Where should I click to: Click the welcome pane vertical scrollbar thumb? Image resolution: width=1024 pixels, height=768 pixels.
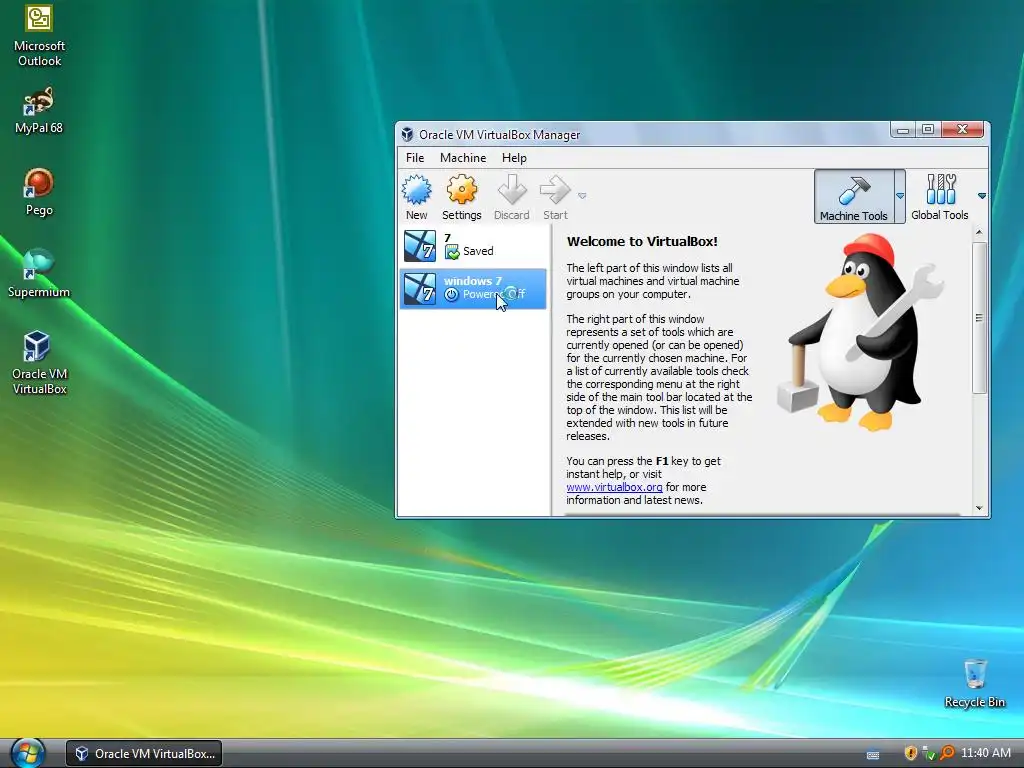pos(979,318)
